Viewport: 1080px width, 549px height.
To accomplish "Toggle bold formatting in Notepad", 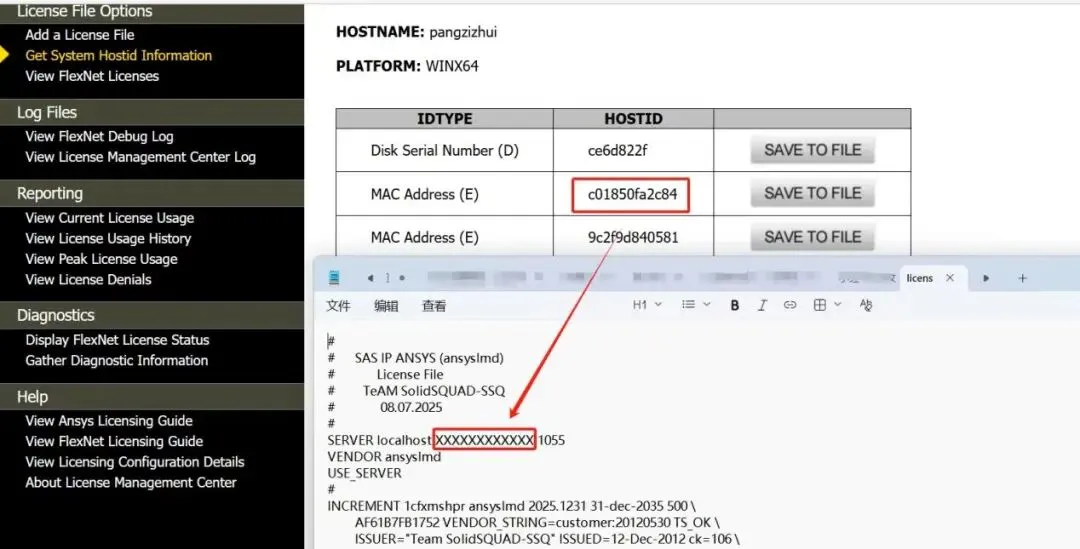I will coord(735,305).
